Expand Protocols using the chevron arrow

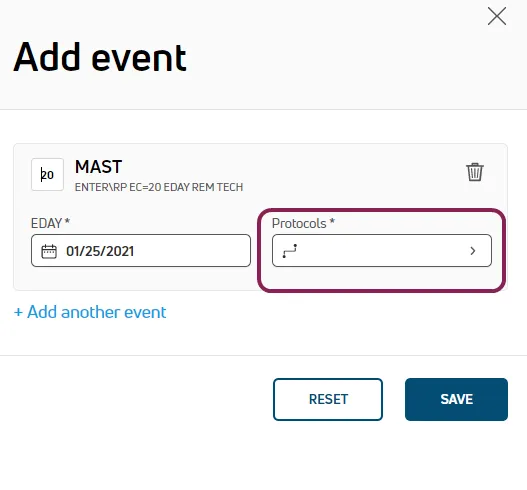pyautogui.click(x=473, y=251)
